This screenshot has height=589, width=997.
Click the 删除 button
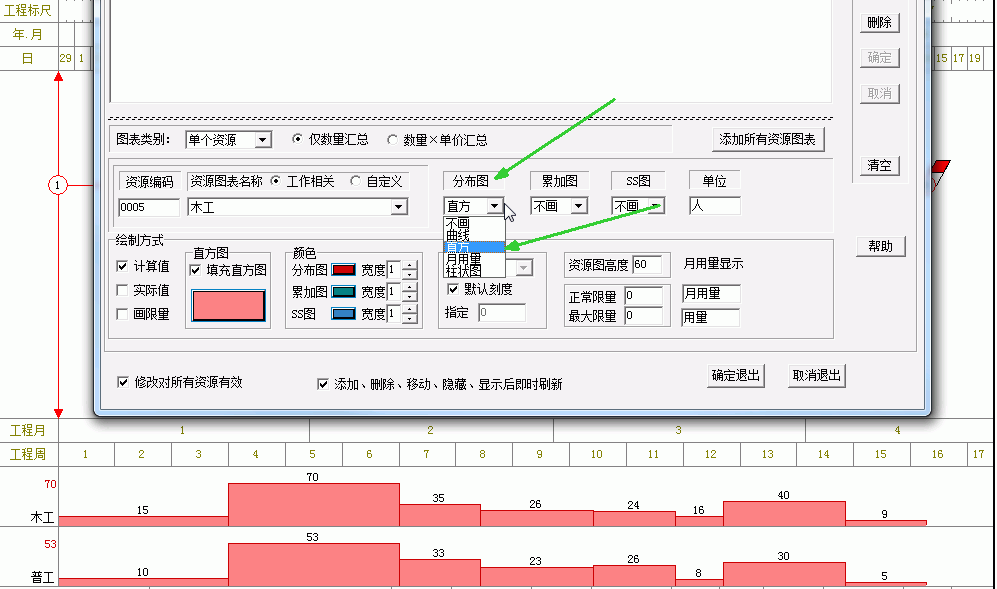(x=879, y=22)
